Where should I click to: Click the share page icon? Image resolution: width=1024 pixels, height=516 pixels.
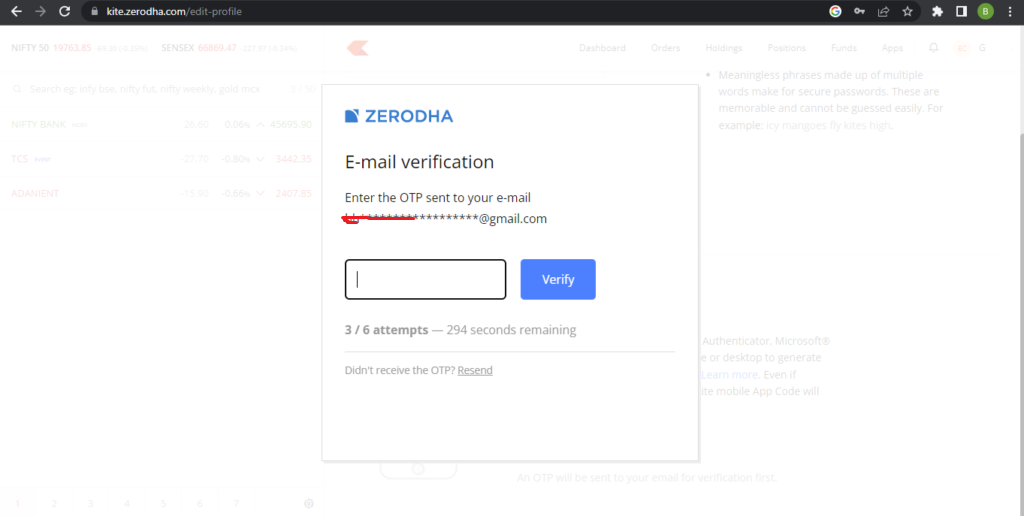pyautogui.click(x=884, y=11)
